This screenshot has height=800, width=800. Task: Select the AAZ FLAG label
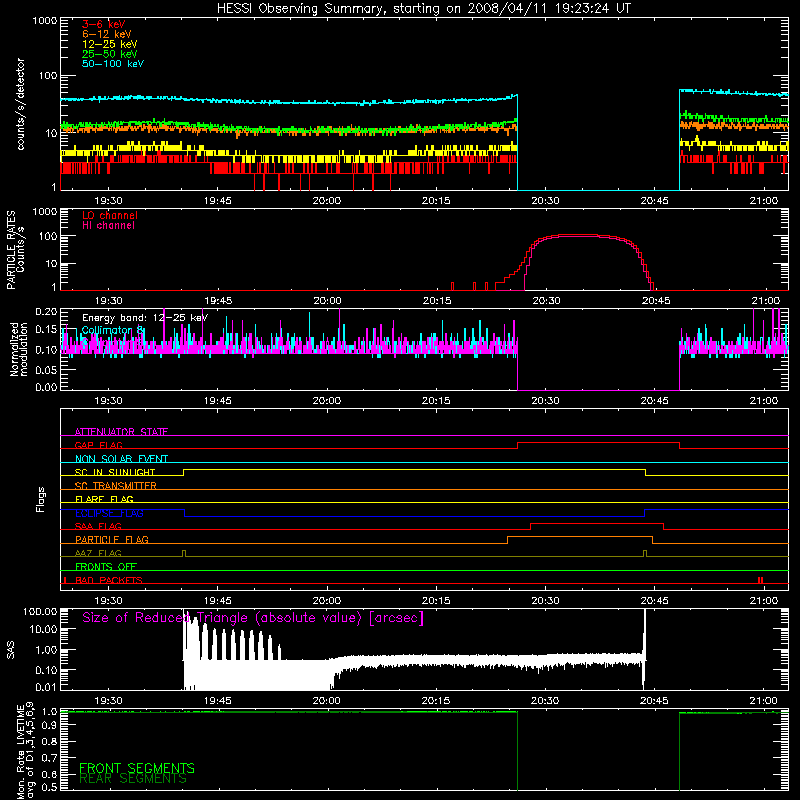tap(98, 553)
